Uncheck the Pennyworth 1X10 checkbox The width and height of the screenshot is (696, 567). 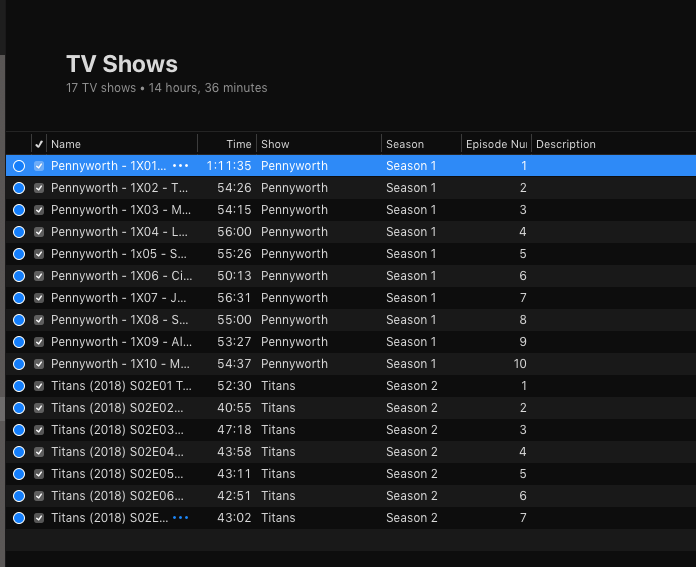(39, 364)
